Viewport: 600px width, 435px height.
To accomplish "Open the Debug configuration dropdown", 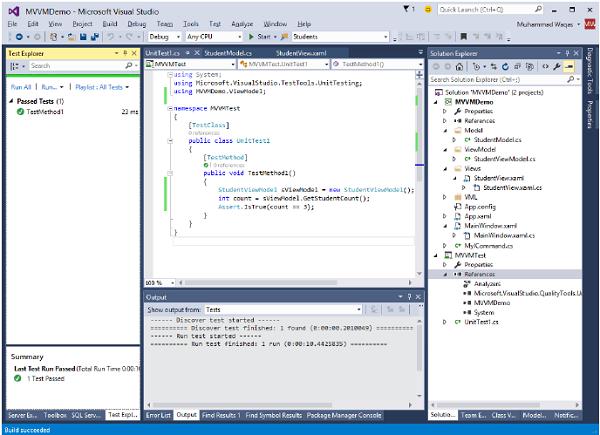I will coord(165,37).
